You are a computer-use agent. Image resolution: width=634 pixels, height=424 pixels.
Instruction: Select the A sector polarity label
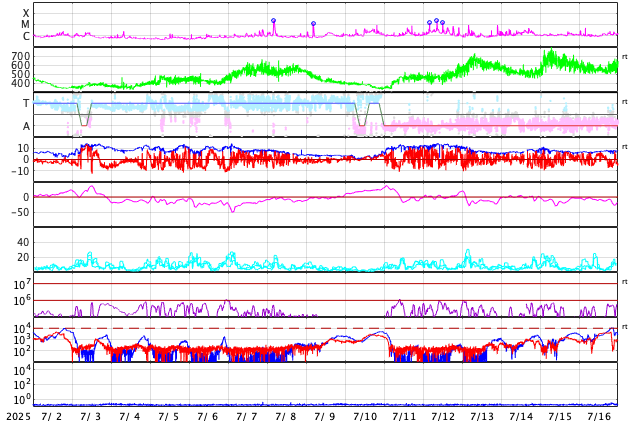(x=26, y=126)
